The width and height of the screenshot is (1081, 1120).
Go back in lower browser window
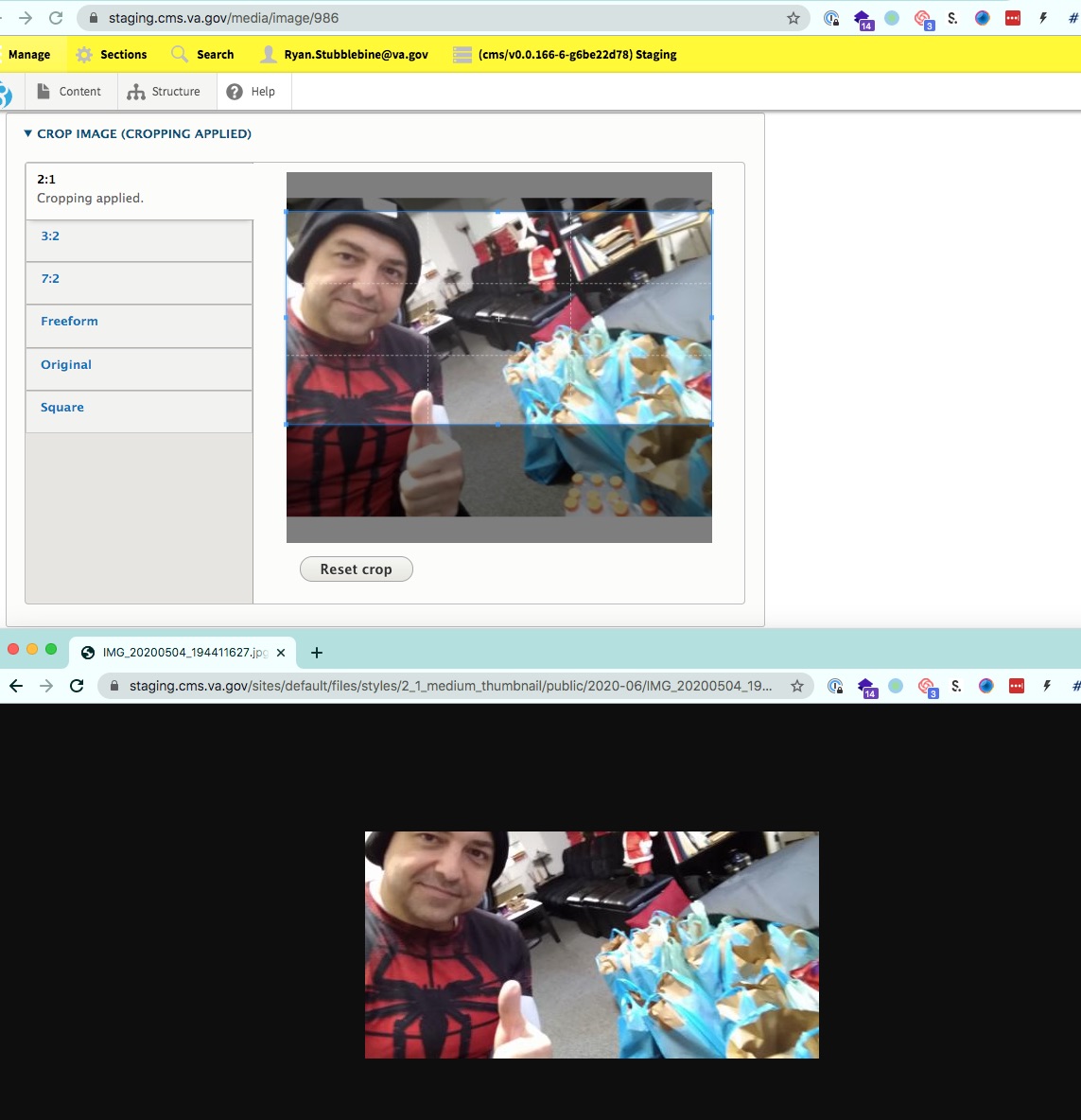click(x=16, y=686)
